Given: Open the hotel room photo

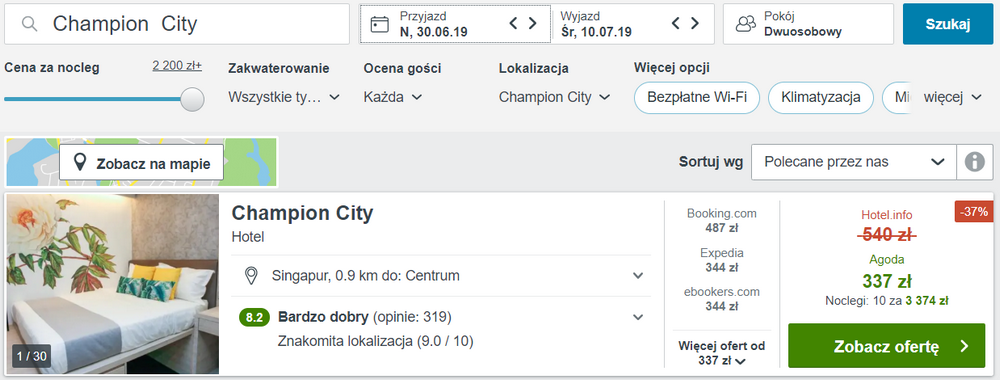Looking at the screenshot, I should pyautogui.click(x=112, y=284).
